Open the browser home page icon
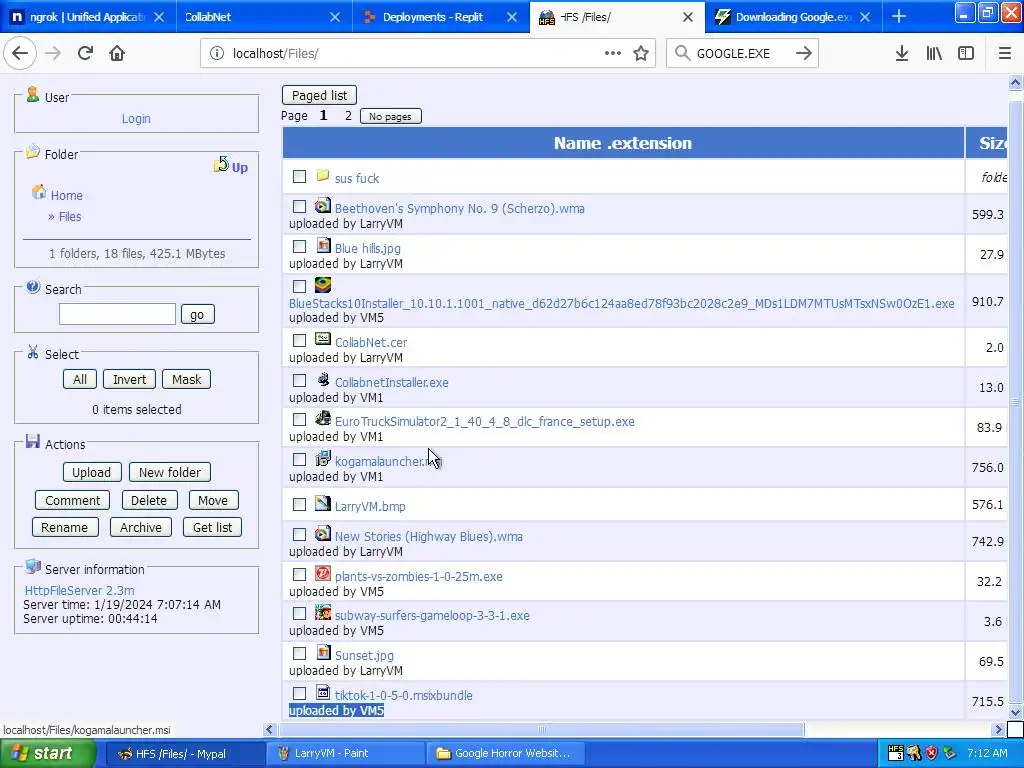 117,54
